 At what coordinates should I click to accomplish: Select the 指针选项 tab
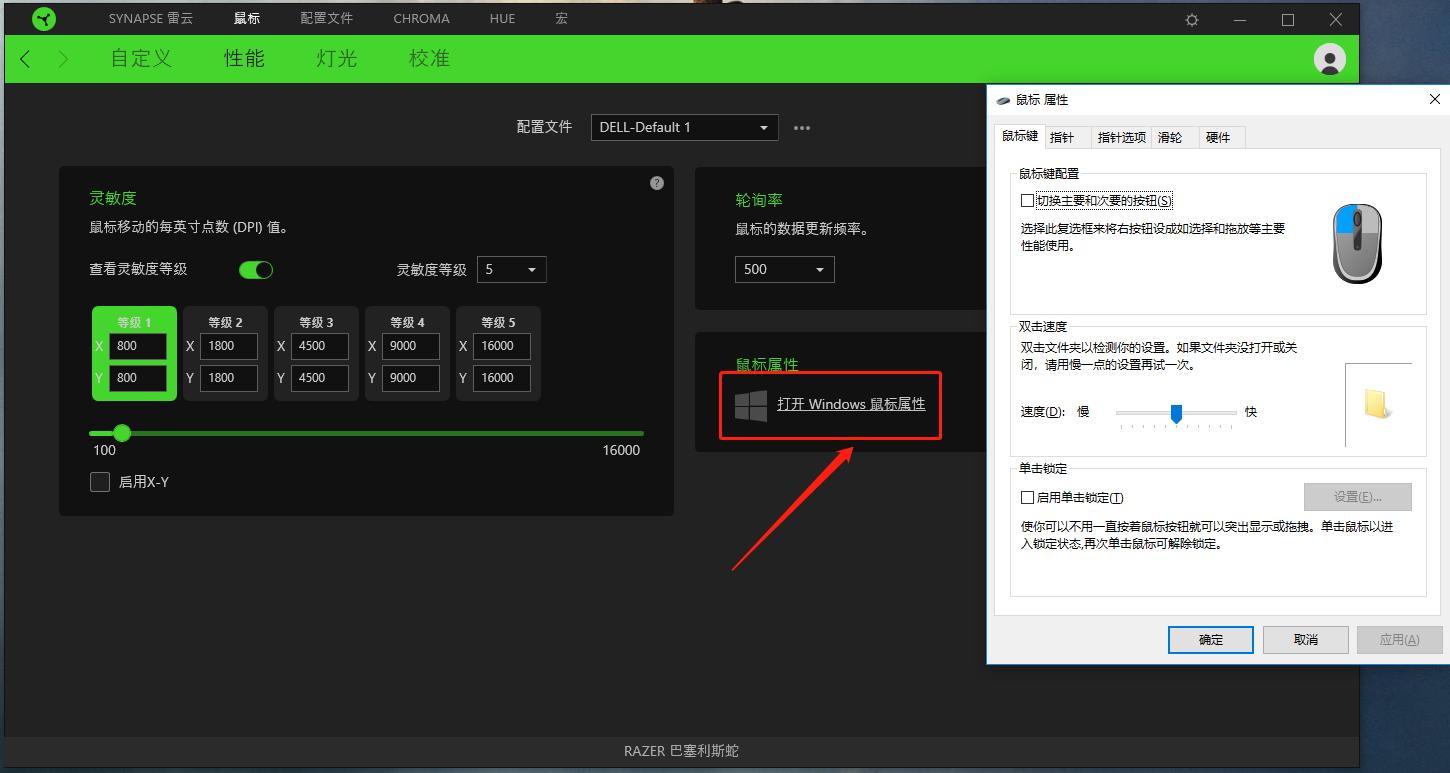click(1121, 137)
